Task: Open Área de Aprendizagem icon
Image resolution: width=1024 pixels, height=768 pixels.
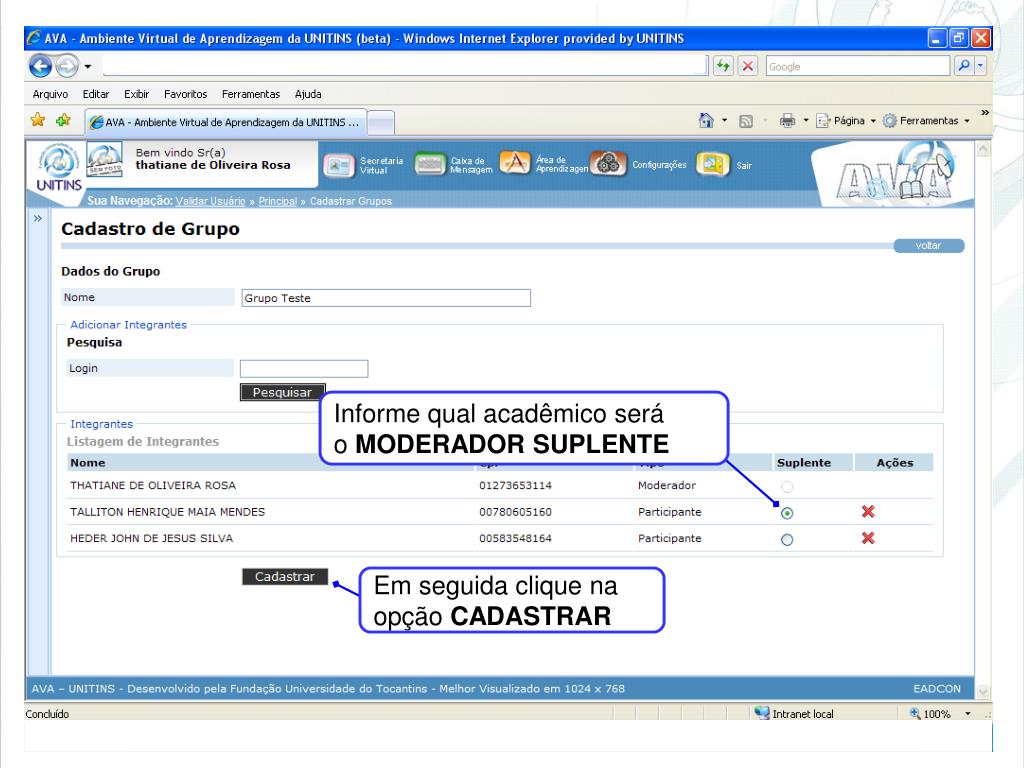Action: coord(515,163)
